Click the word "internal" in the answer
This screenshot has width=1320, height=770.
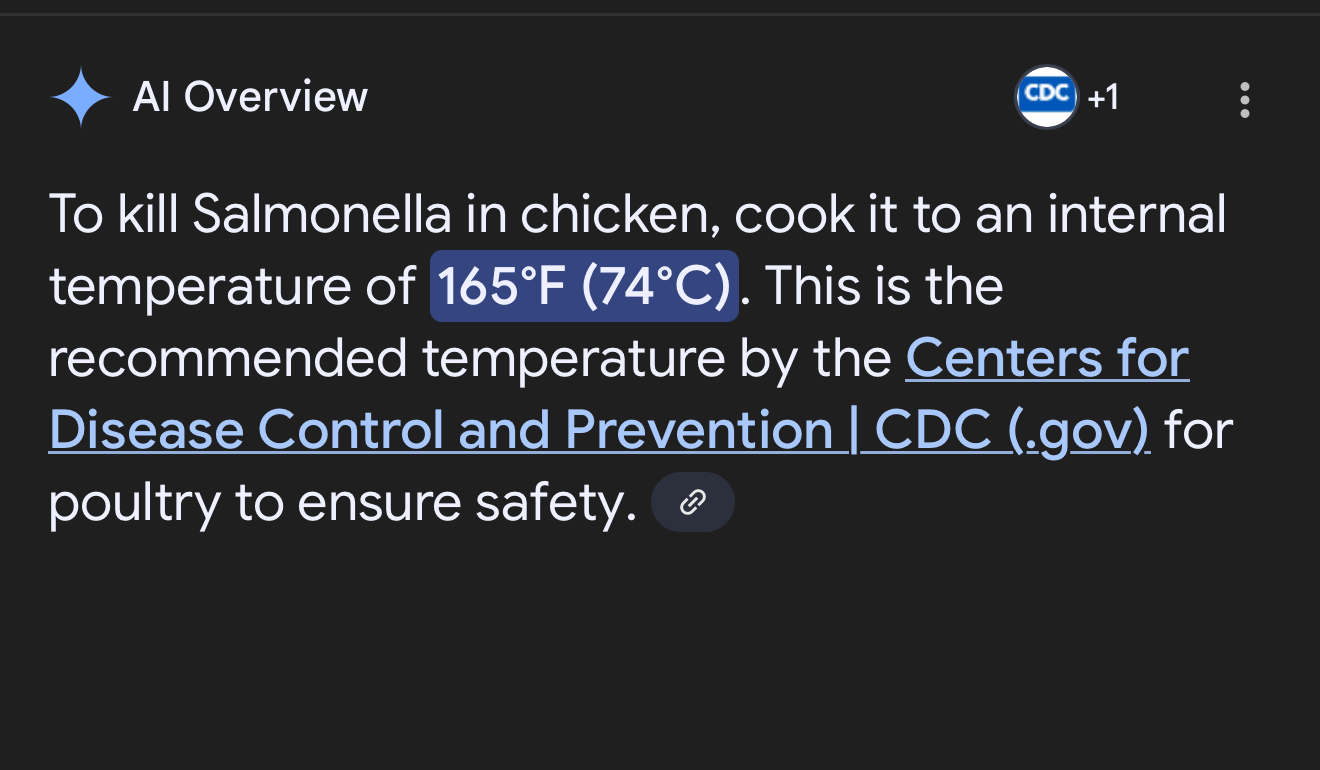[1137, 215]
